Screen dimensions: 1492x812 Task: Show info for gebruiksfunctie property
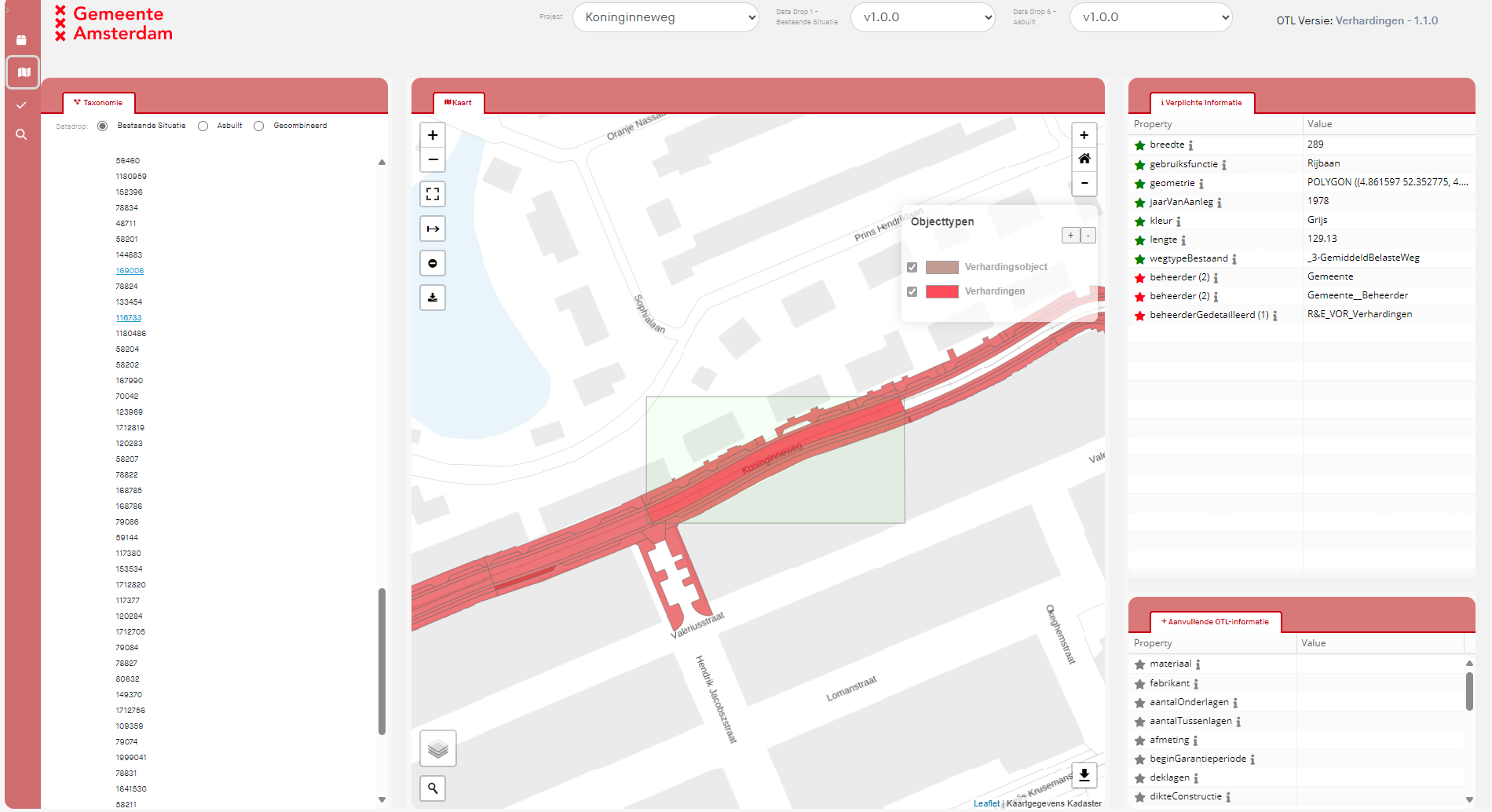1224,165
